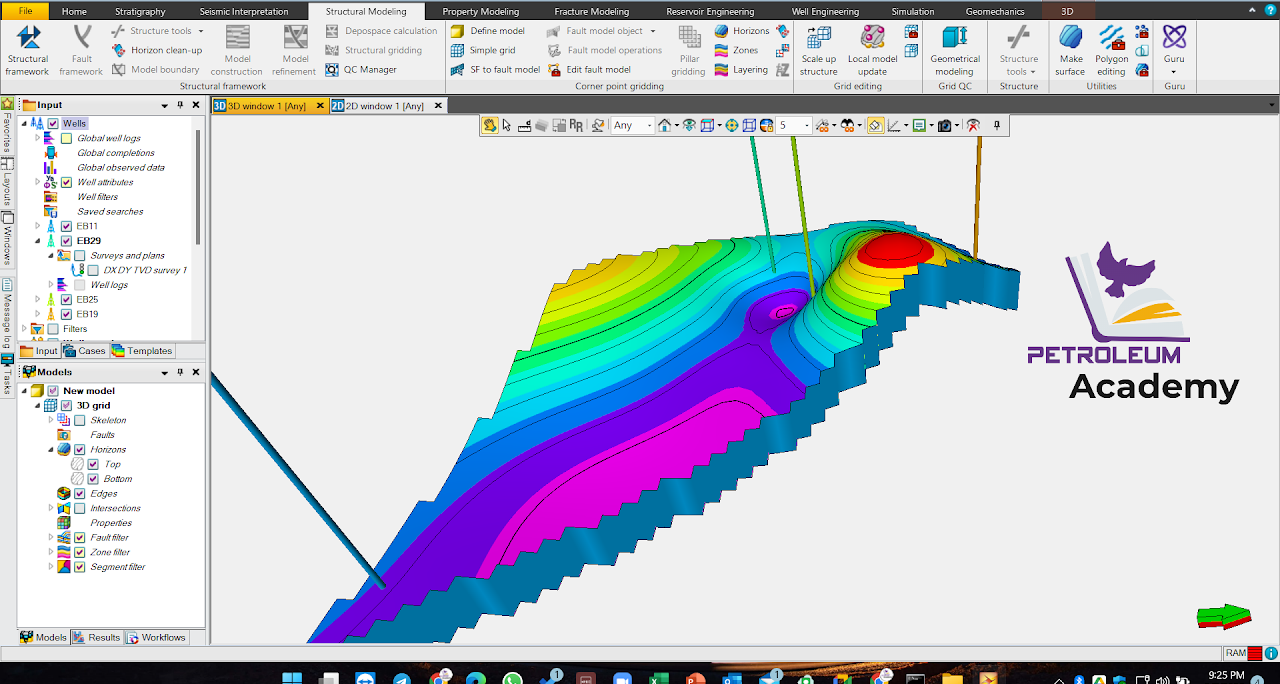Pin the 3D window toolbar
Screen dimensions: 1280x684
point(996,125)
